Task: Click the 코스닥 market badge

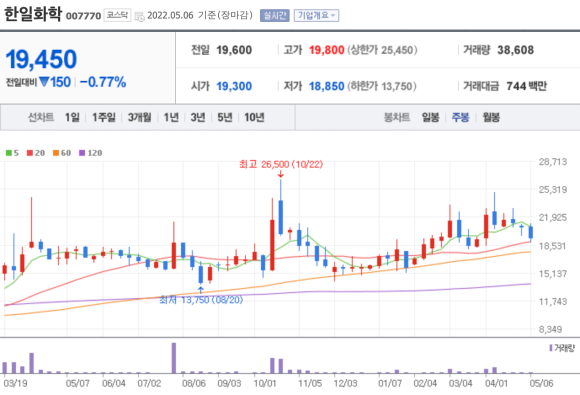Action: tap(117, 15)
